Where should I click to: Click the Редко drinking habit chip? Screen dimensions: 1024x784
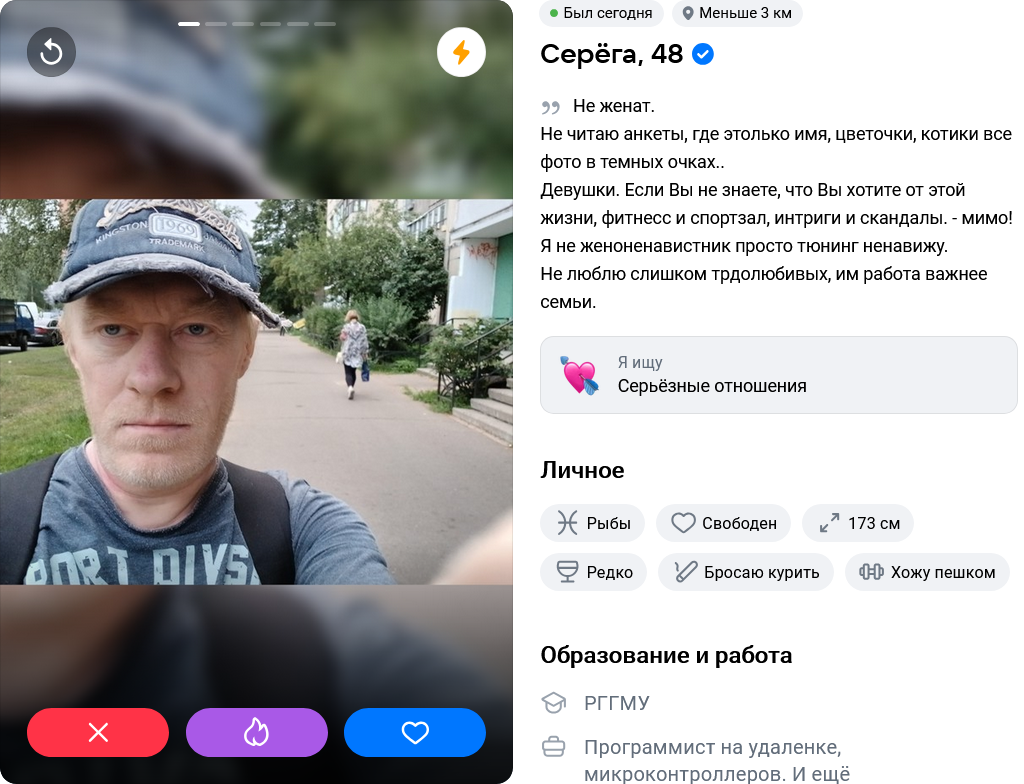(x=594, y=572)
